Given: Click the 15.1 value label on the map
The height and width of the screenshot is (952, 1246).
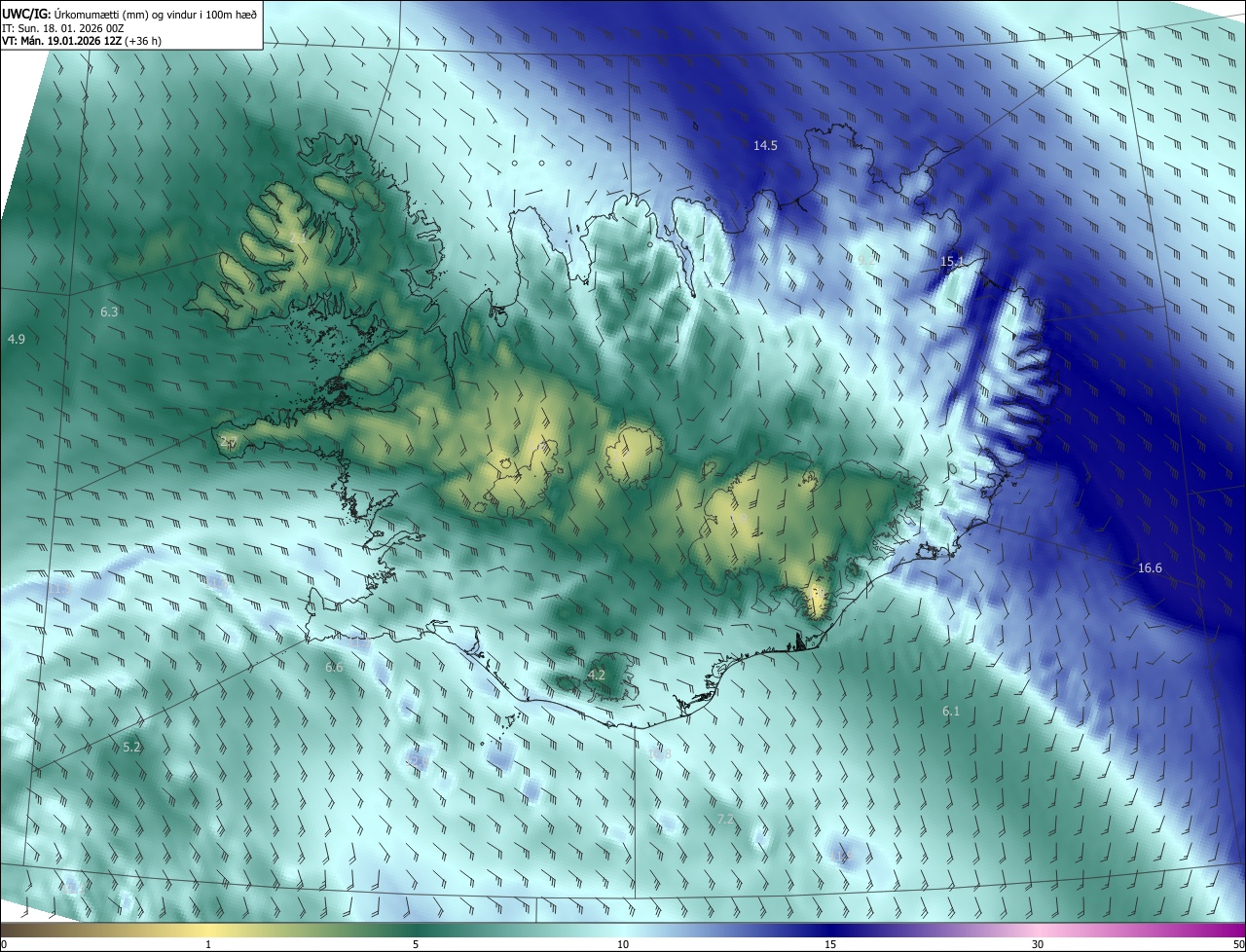Looking at the screenshot, I should [x=951, y=261].
